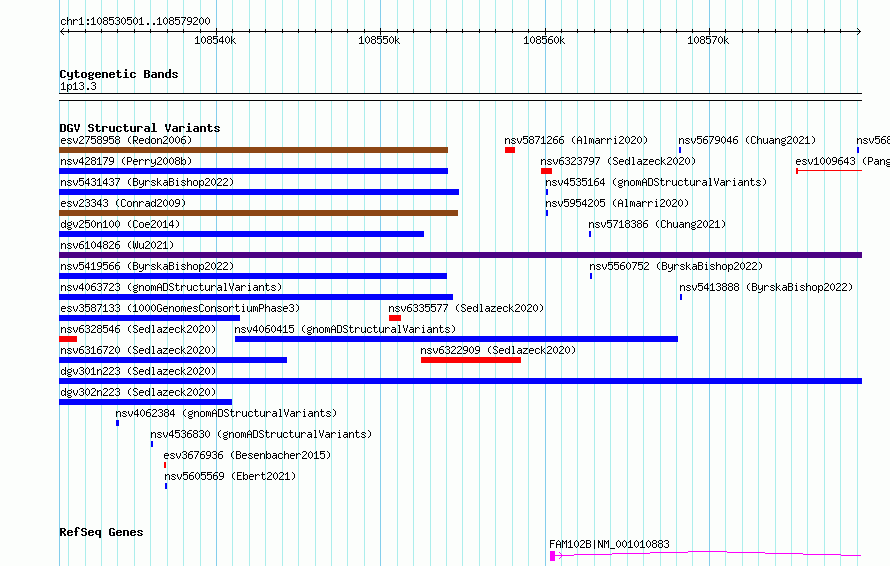The width and height of the screenshot is (890, 566).
Task: Click nsv4062384 (gnomADStructuralVariants) label
Action: [226, 413]
